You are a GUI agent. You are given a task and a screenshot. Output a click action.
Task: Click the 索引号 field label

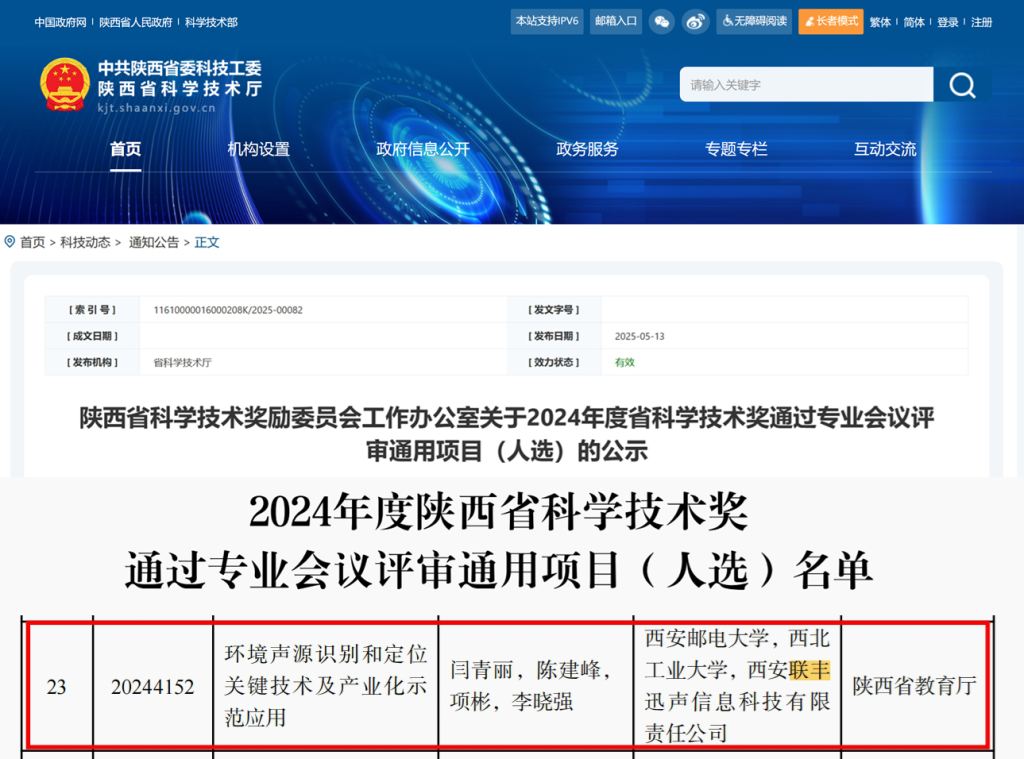pyautogui.click(x=92, y=310)
